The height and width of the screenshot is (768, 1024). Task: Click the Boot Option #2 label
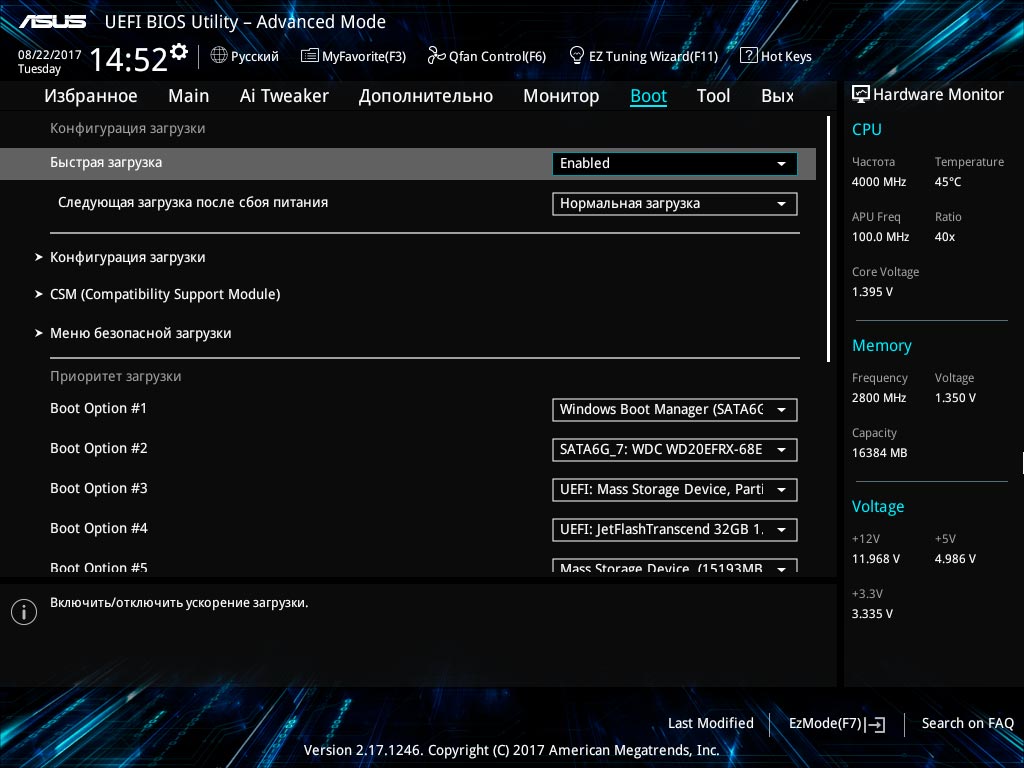tap(99, 448)
